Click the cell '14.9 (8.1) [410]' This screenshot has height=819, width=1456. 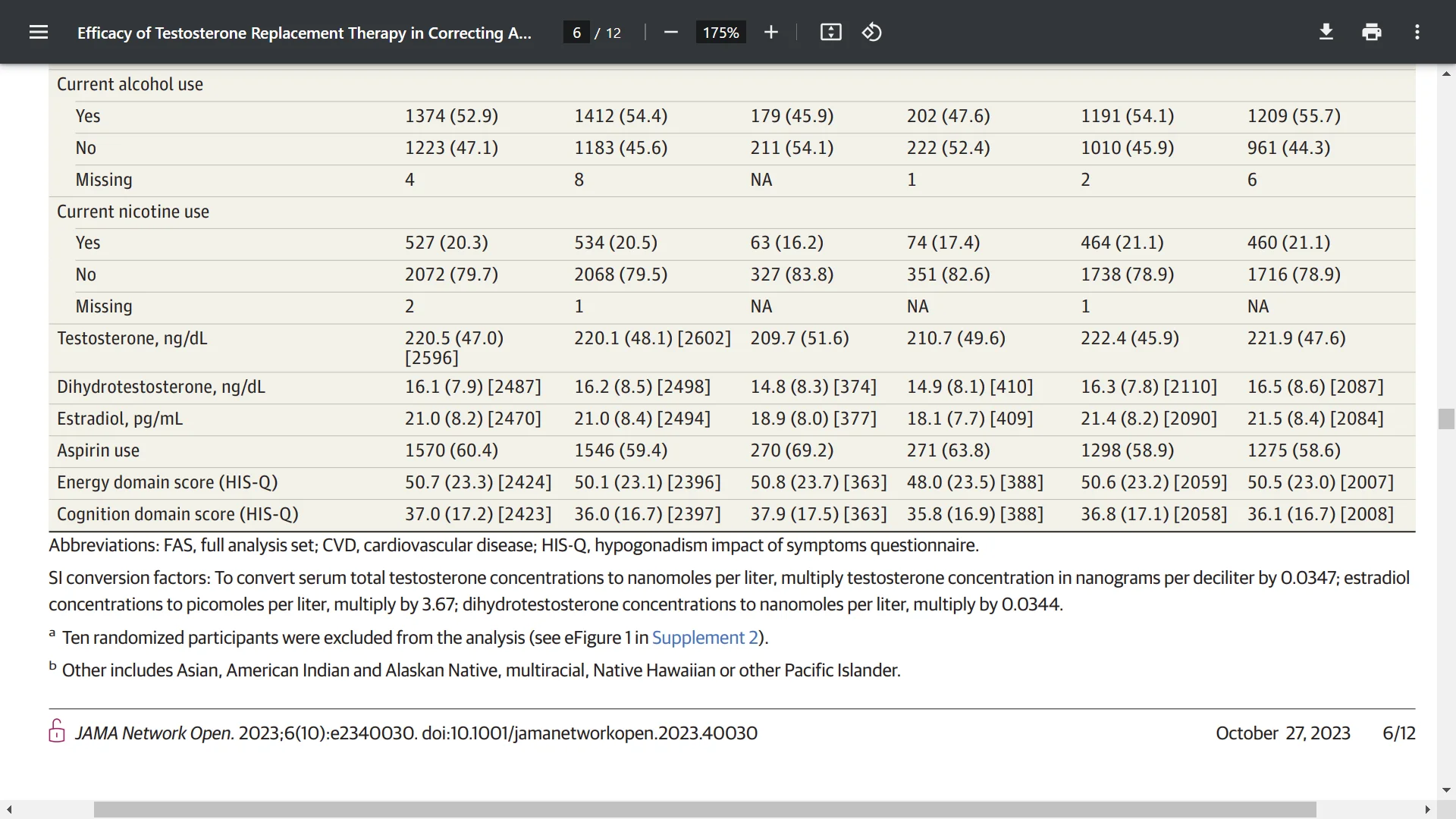click(969, 387)
